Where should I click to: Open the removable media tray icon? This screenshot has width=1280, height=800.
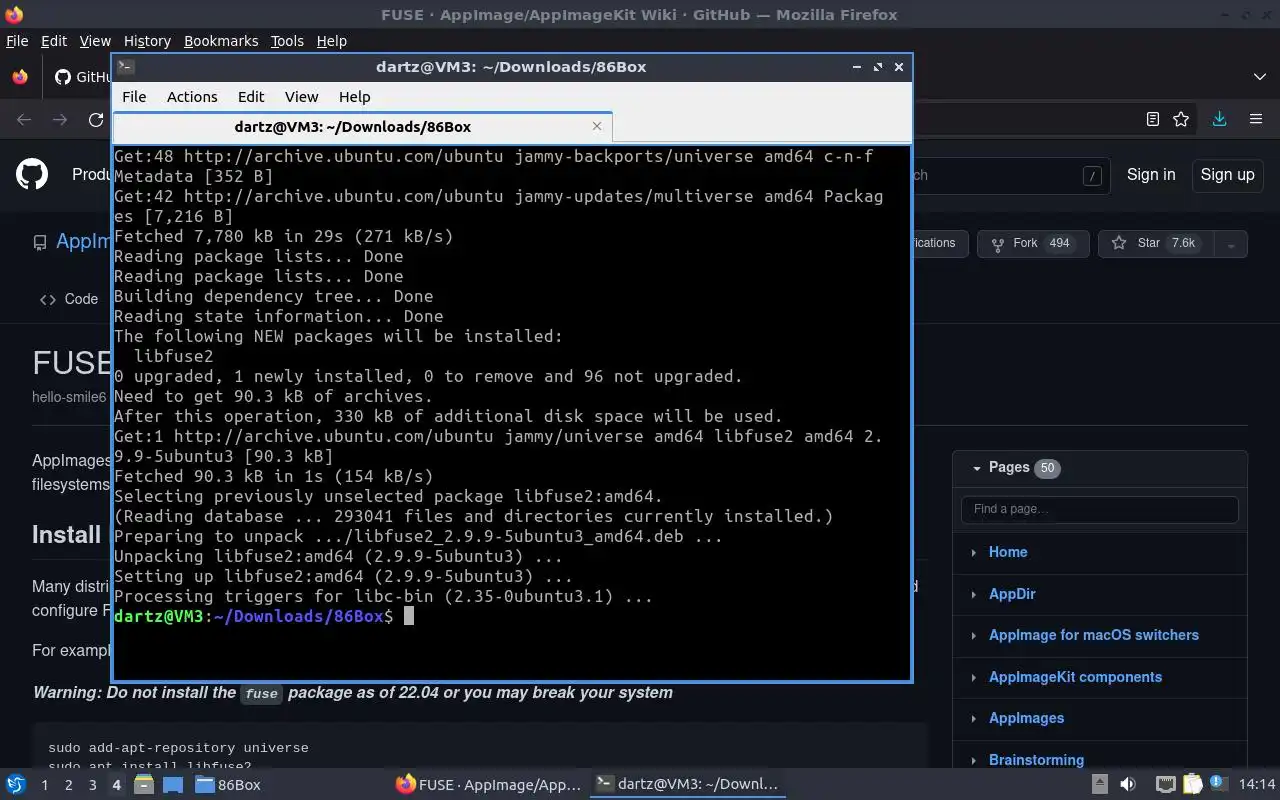[x=1099, y=785]
